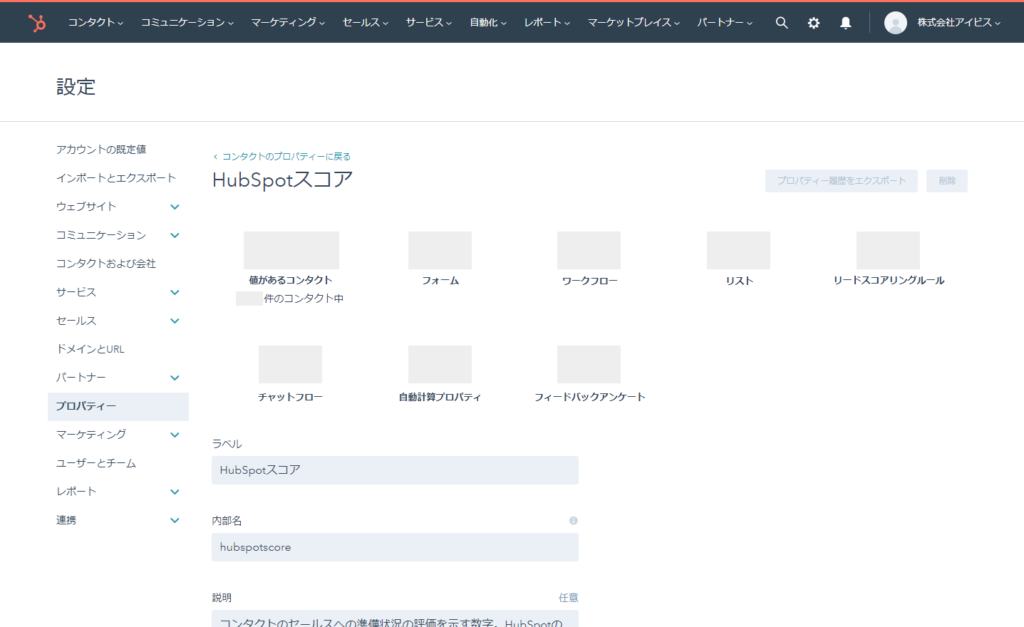Open the マーケットプレイス navigation menu

633,23
